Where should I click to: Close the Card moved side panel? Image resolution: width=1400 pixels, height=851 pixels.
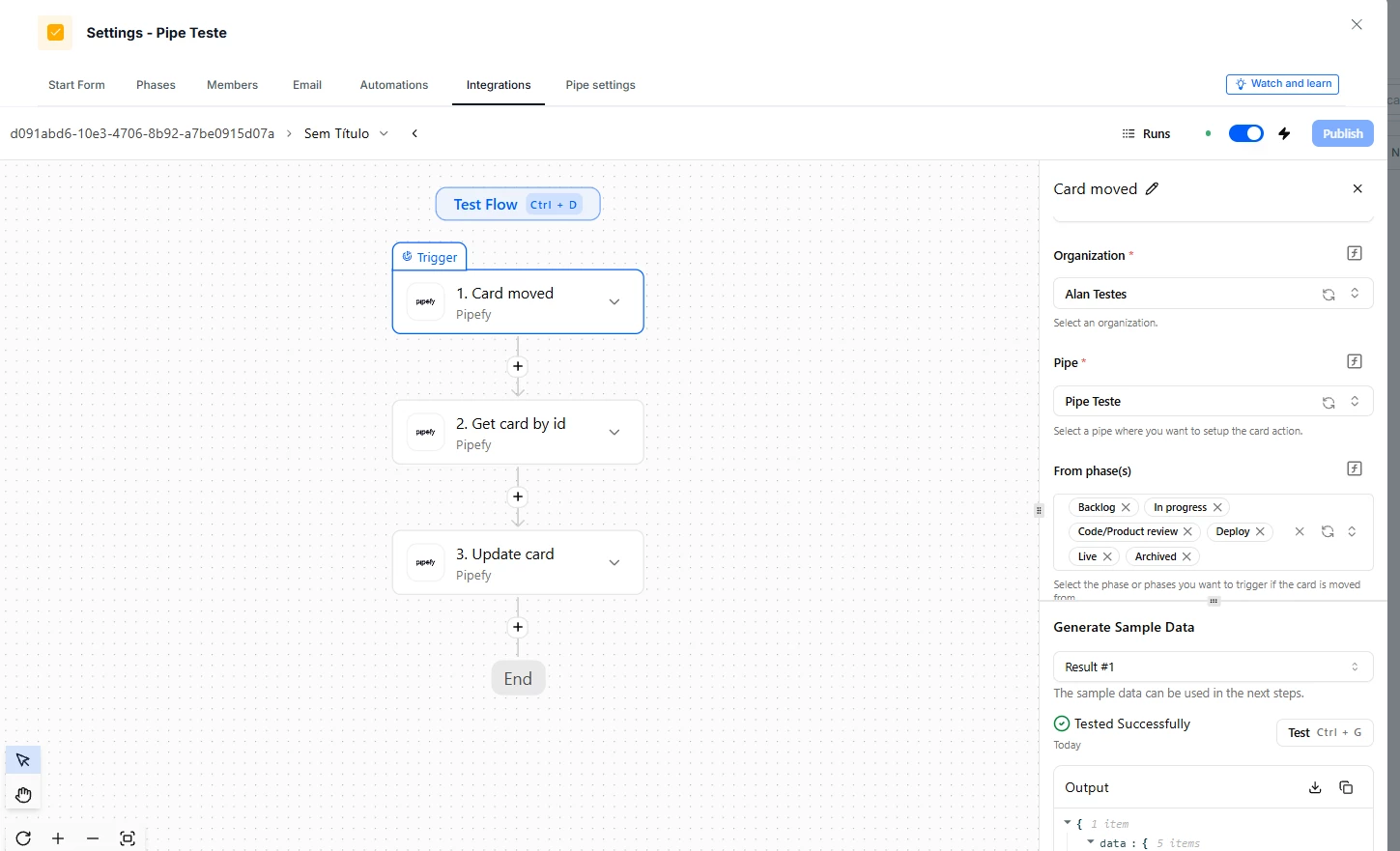[x=1357, y=189]
